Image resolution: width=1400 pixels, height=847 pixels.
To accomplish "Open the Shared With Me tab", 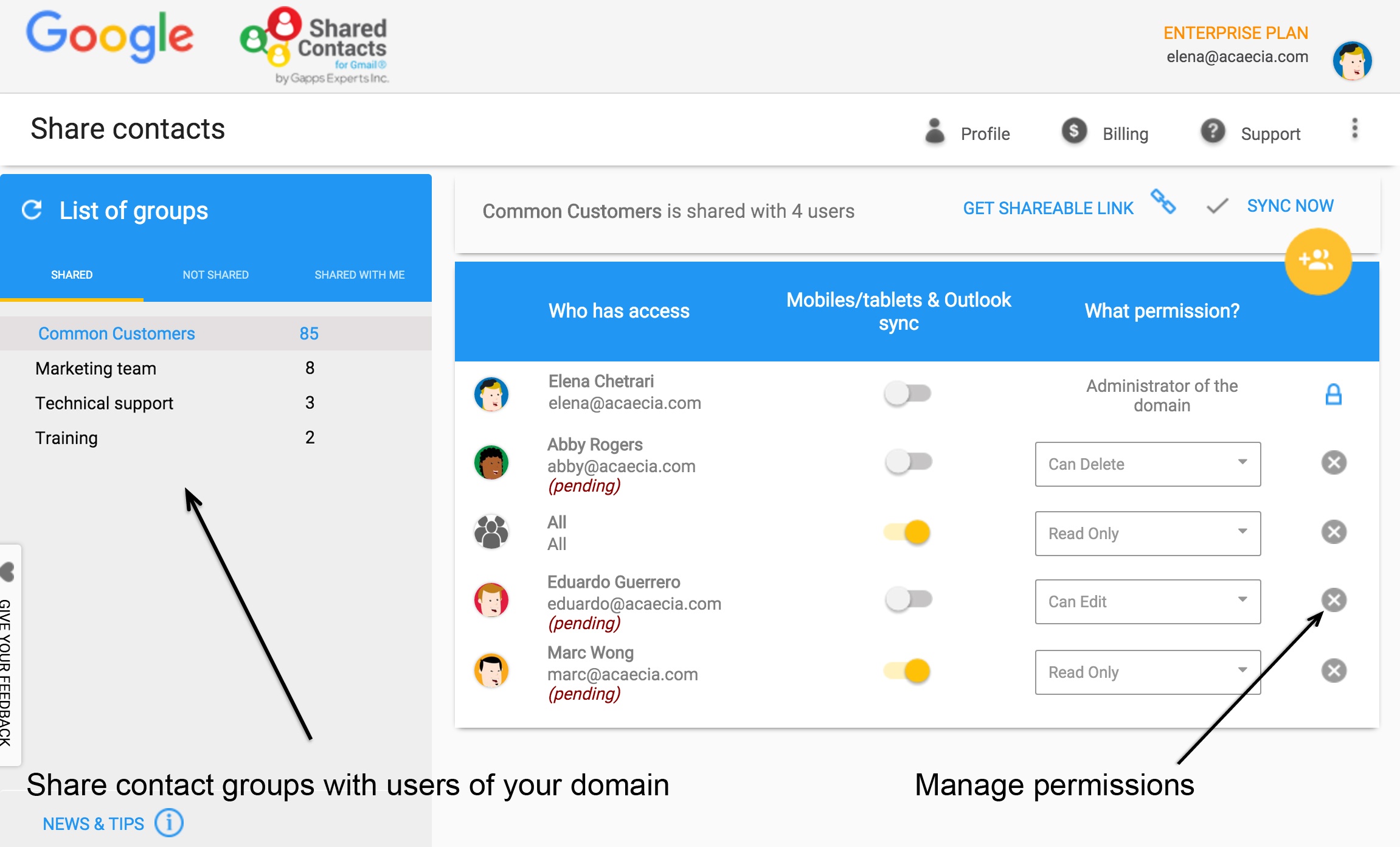I will click(x=359, y=275).
